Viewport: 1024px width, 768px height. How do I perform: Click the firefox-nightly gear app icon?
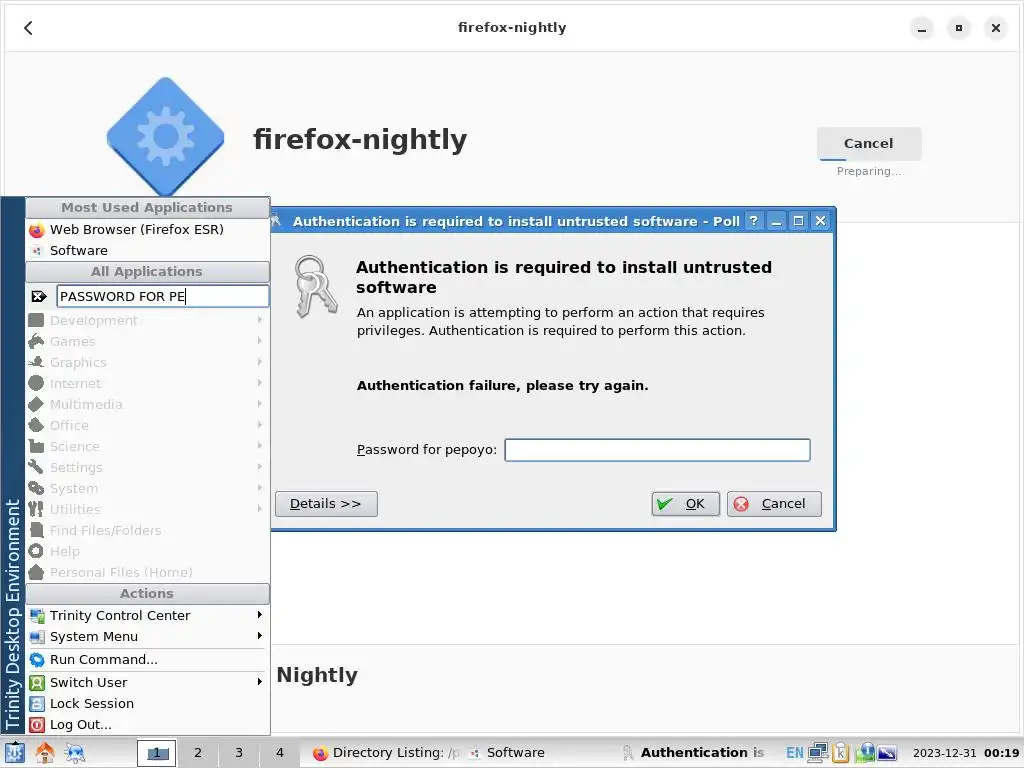pos(165,136)
